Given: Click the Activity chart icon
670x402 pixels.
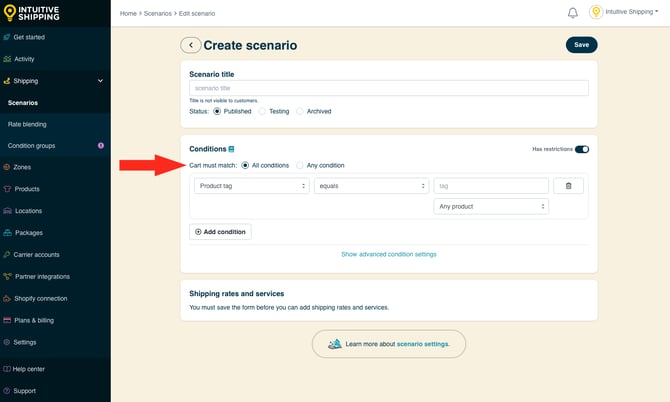Looking at the screenshot, I should [7, 59].
